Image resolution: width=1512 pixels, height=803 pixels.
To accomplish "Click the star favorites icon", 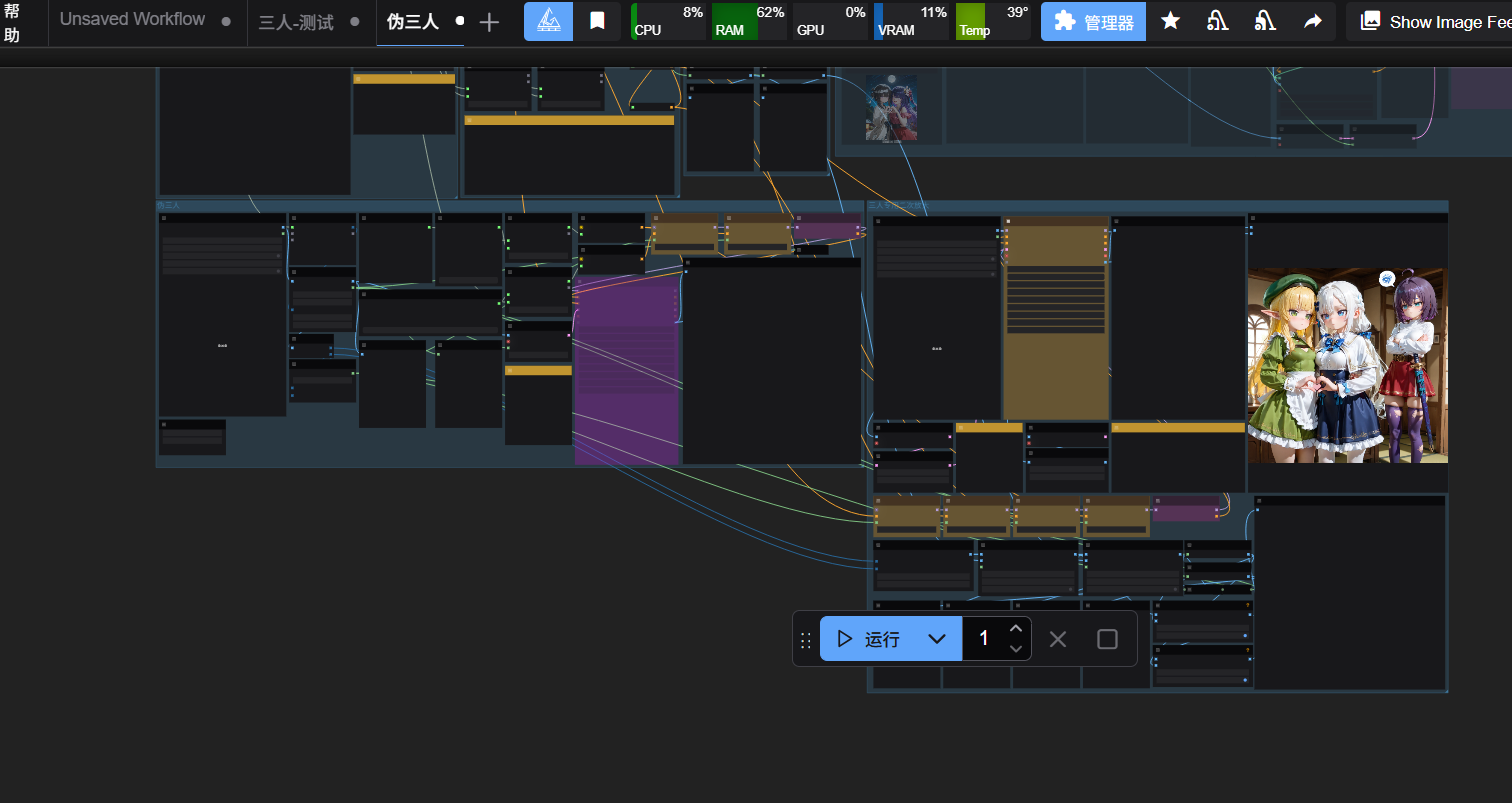I will [x=1170, y=21].
